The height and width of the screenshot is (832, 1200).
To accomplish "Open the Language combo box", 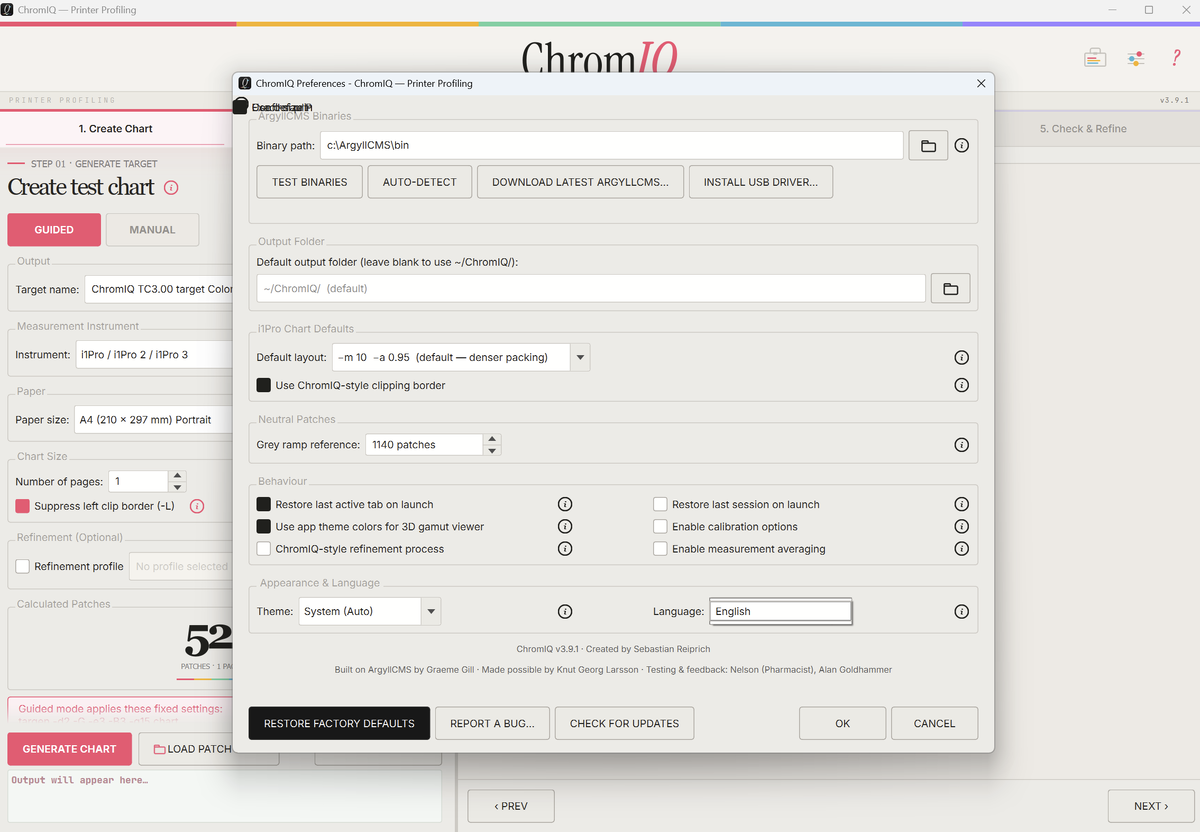I will 780,611.
